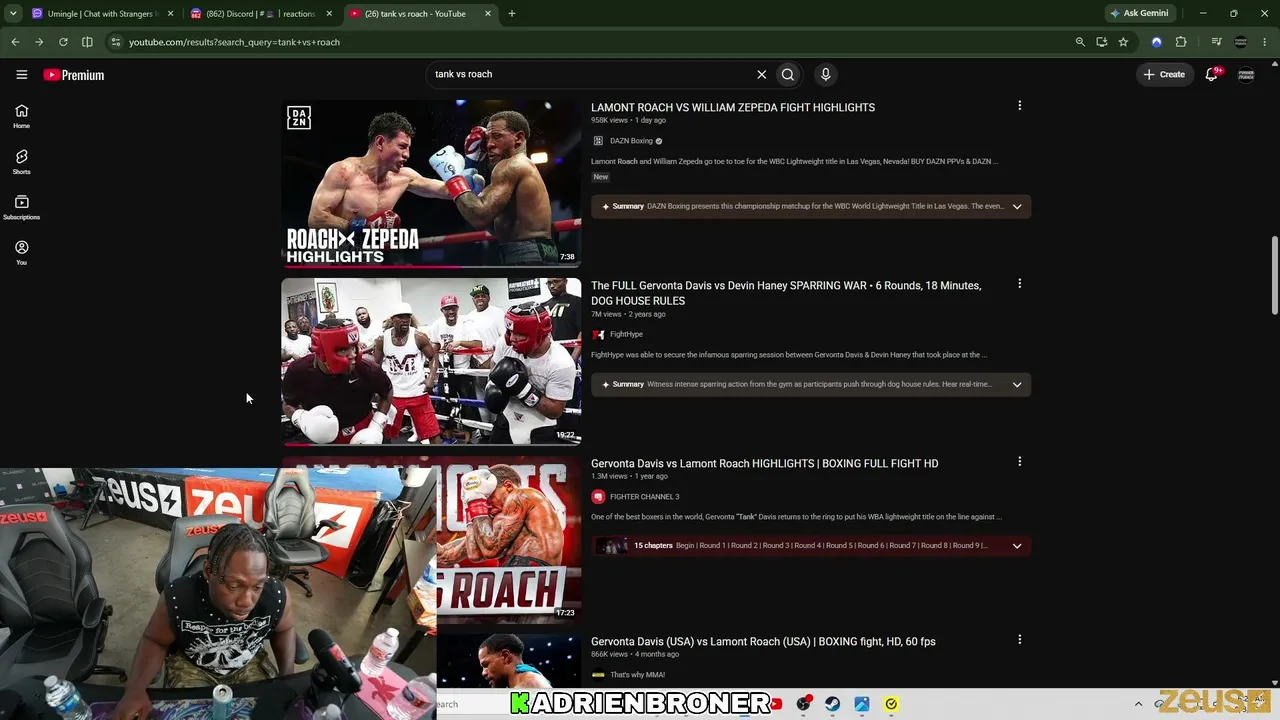This screenshot has width=1280, height=720.
Task: Open the That's why MMA! channel
Action: click(637, 675)
